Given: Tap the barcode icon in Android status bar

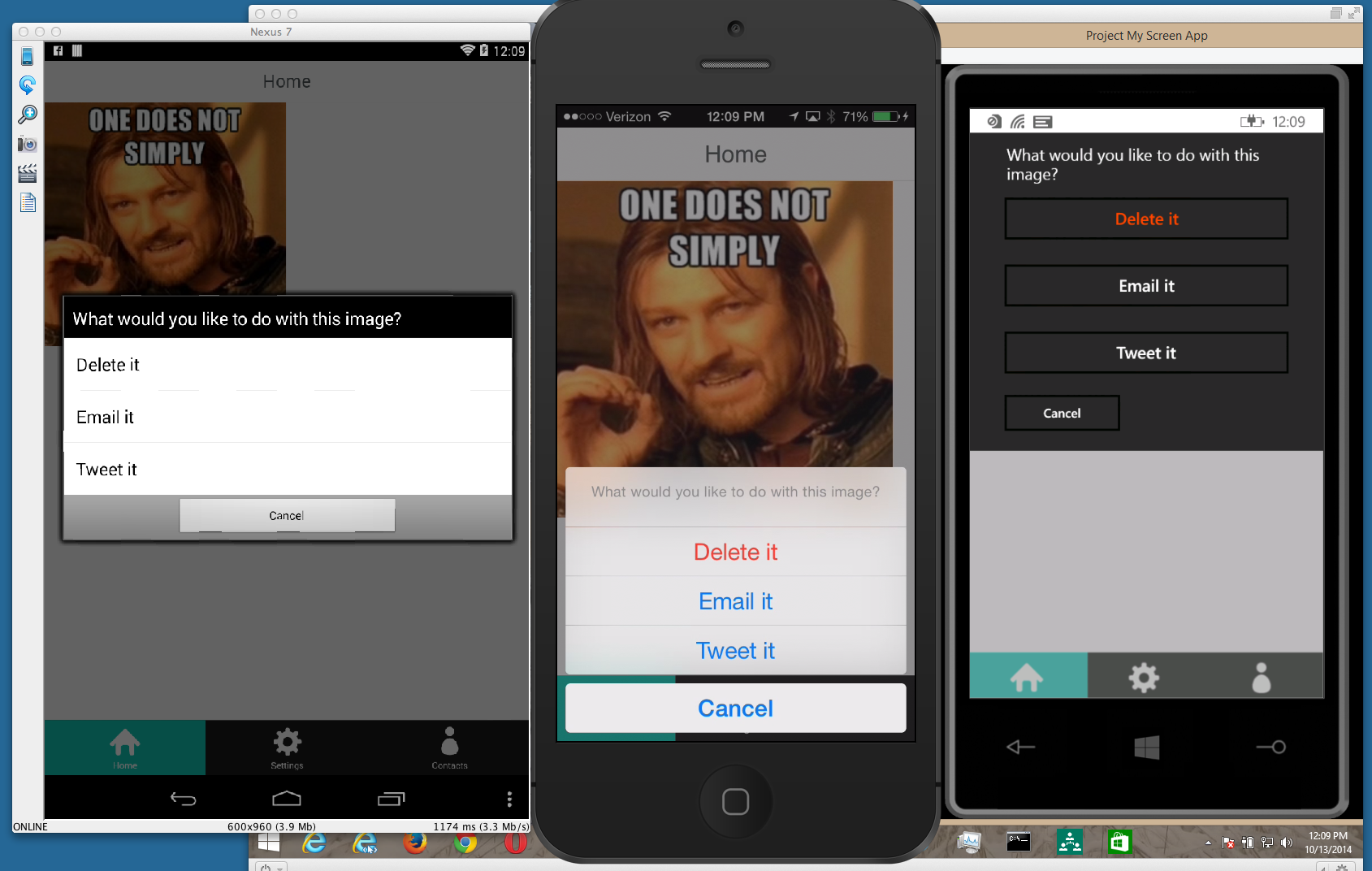Looking at the screenshot, I should click(77, 50).
